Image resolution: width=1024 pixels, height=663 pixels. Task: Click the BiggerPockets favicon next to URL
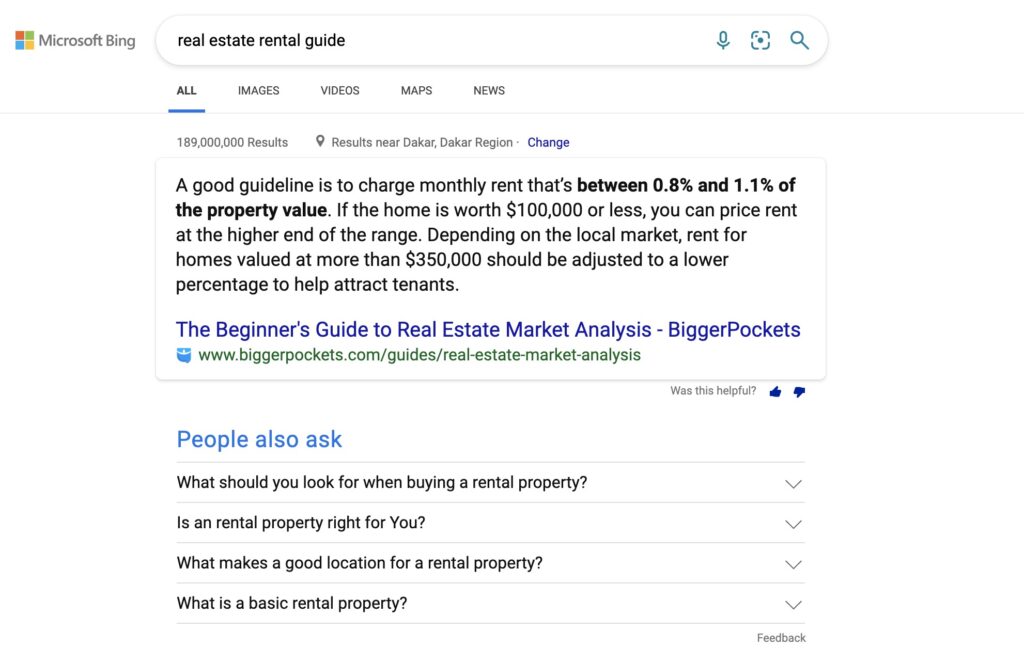(x=184, y=355)
